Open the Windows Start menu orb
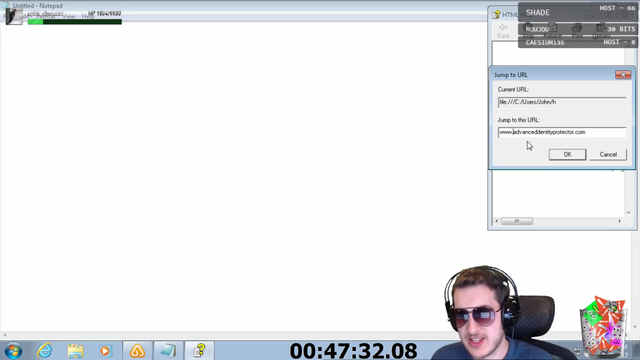640x360 pixels. point(13,351)
